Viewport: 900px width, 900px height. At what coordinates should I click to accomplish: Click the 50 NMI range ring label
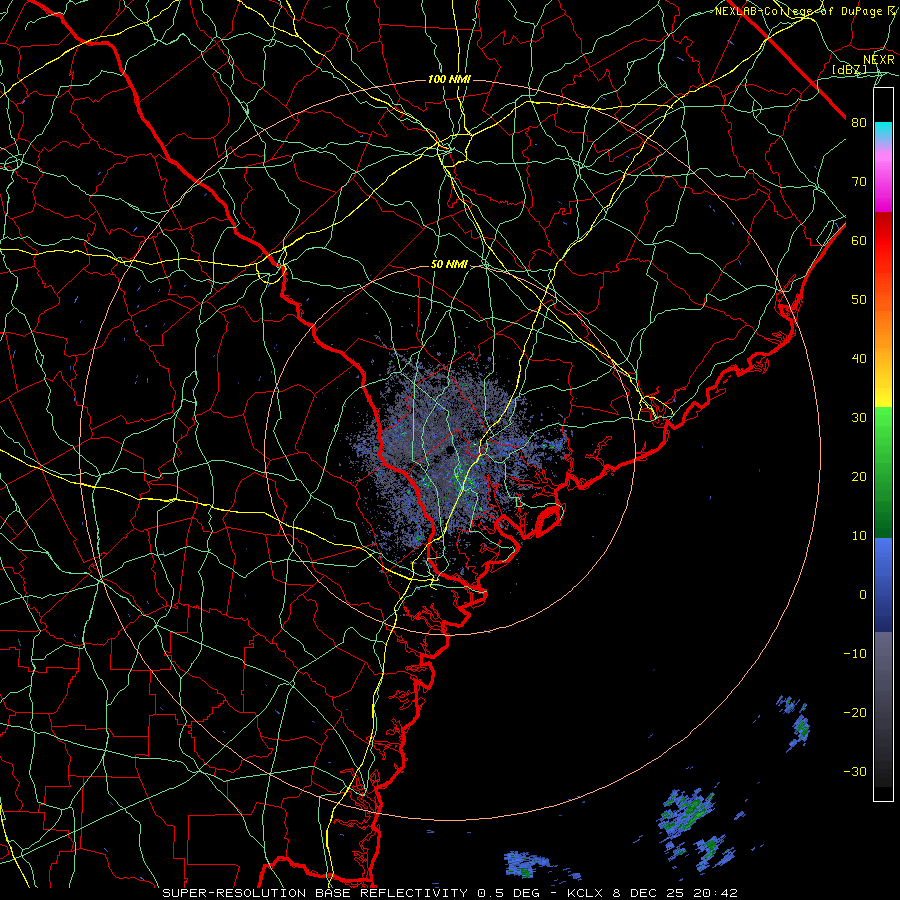click(449, 265)
